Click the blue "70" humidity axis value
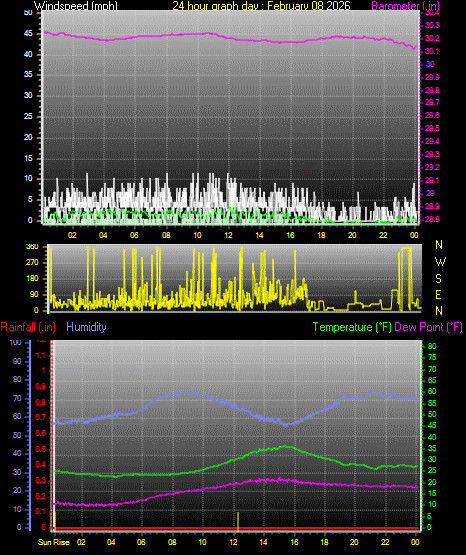The image size is (466, 555). tap(17, 398)
